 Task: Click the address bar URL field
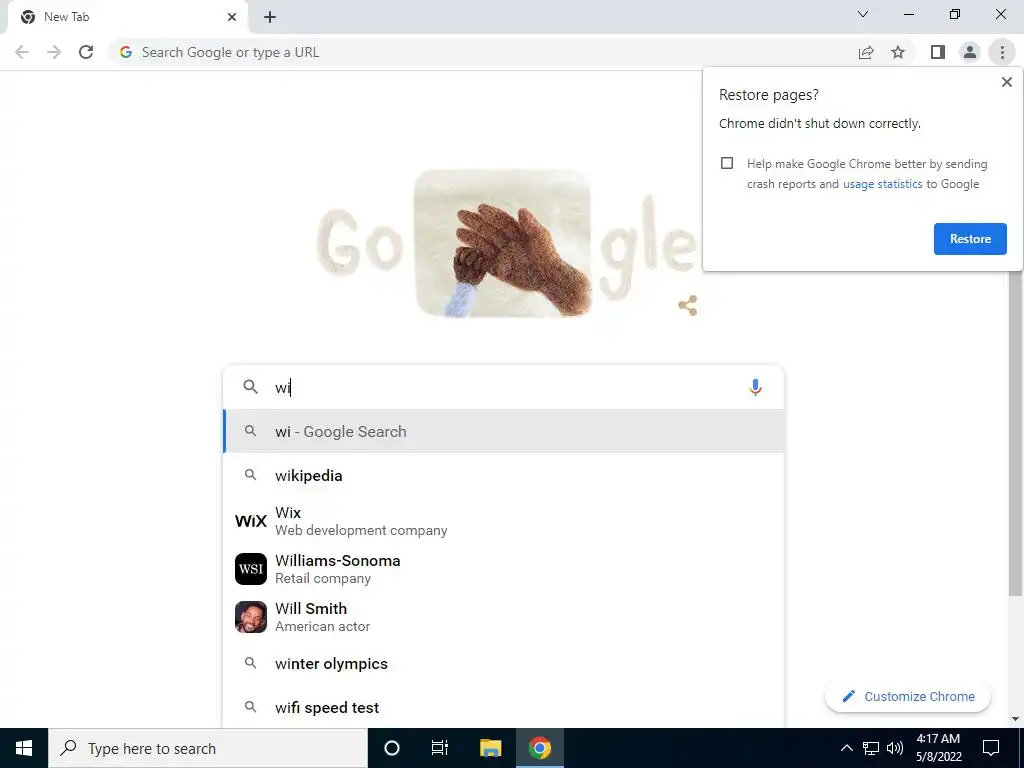coord(483,52)
